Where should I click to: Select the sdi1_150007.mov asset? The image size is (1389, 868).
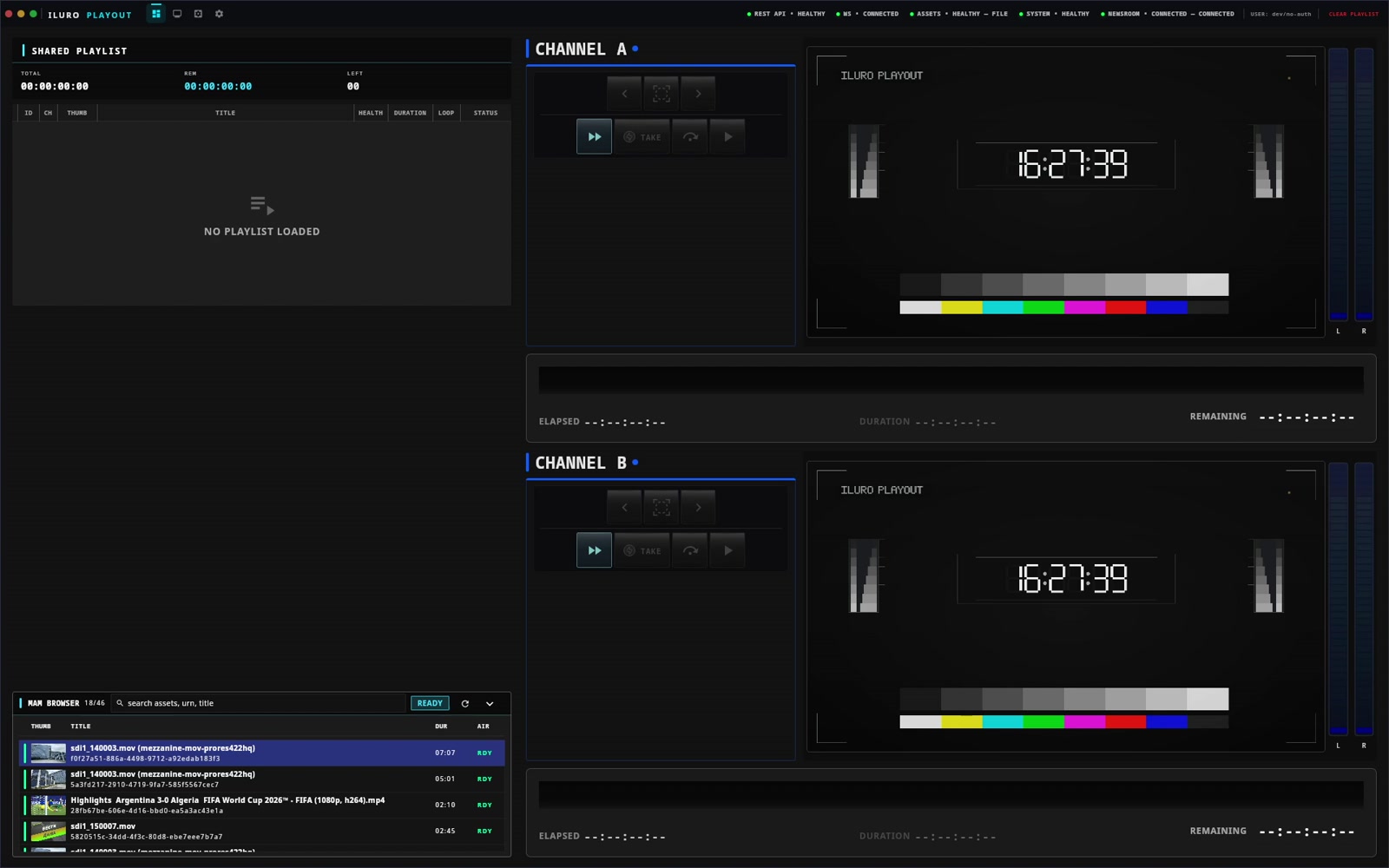tap(261, 831)
